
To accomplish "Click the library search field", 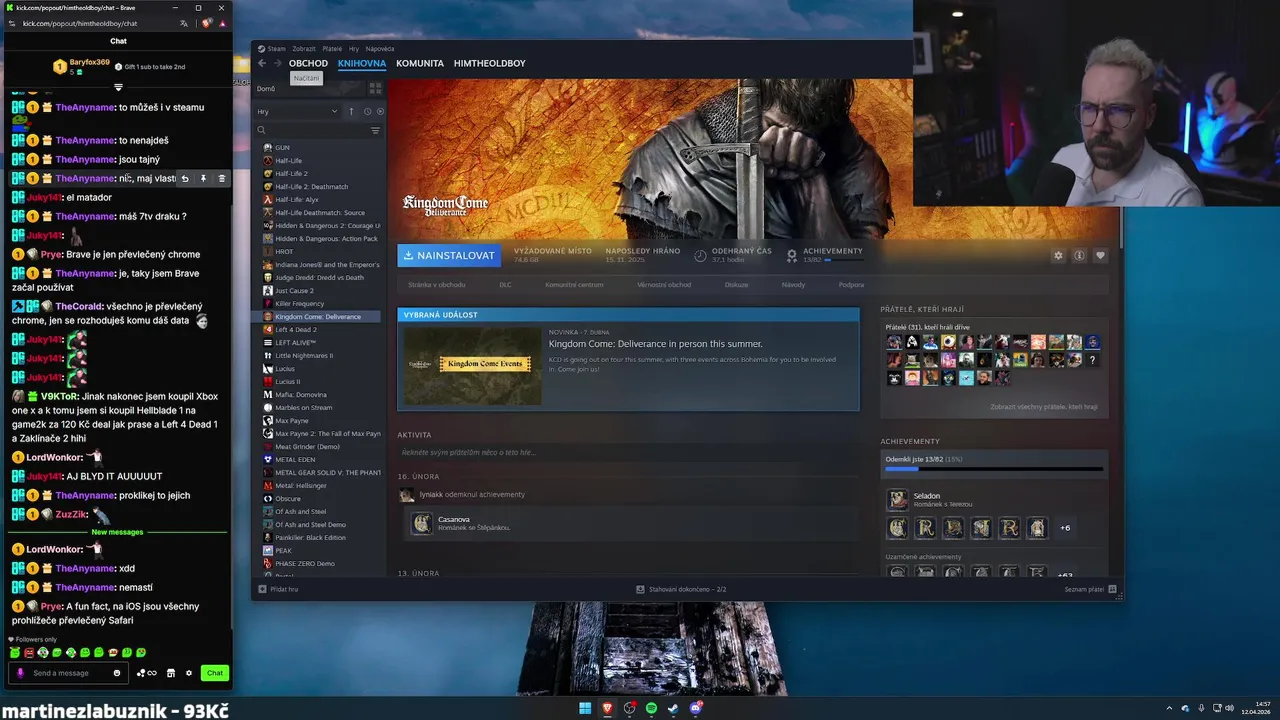I will pos(317,130).
